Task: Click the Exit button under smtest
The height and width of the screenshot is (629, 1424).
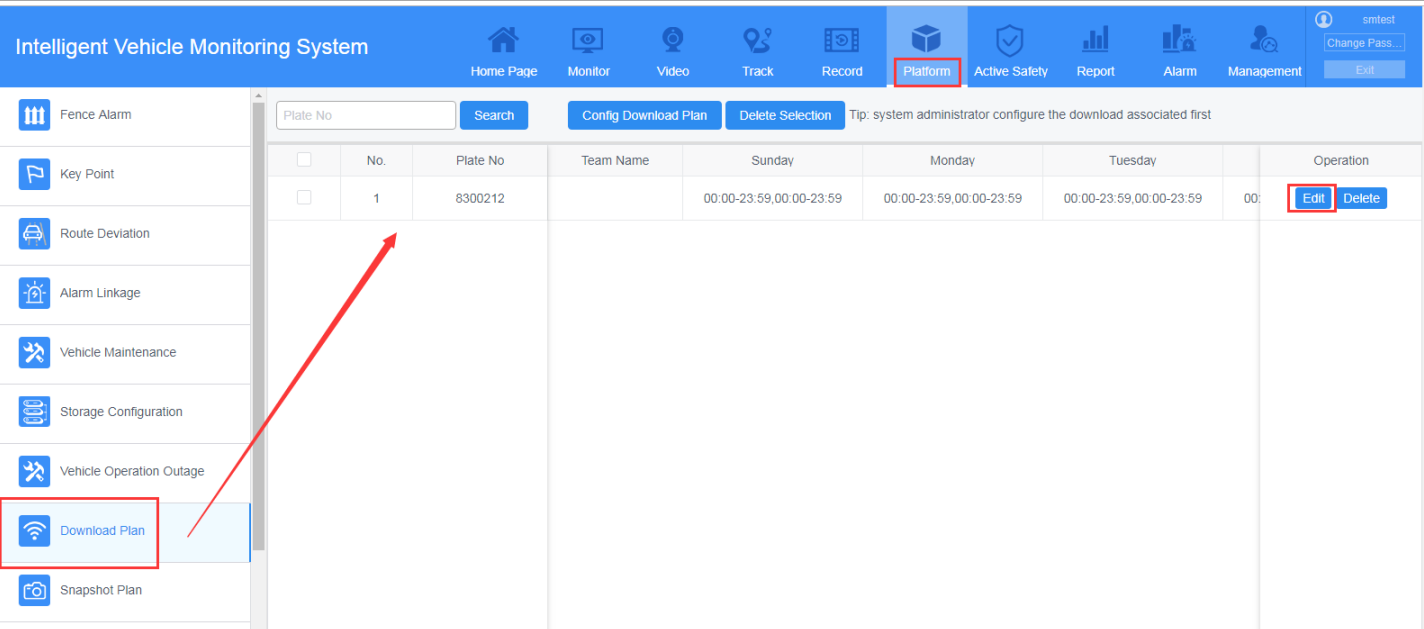Action: (x=1364, y=70)
